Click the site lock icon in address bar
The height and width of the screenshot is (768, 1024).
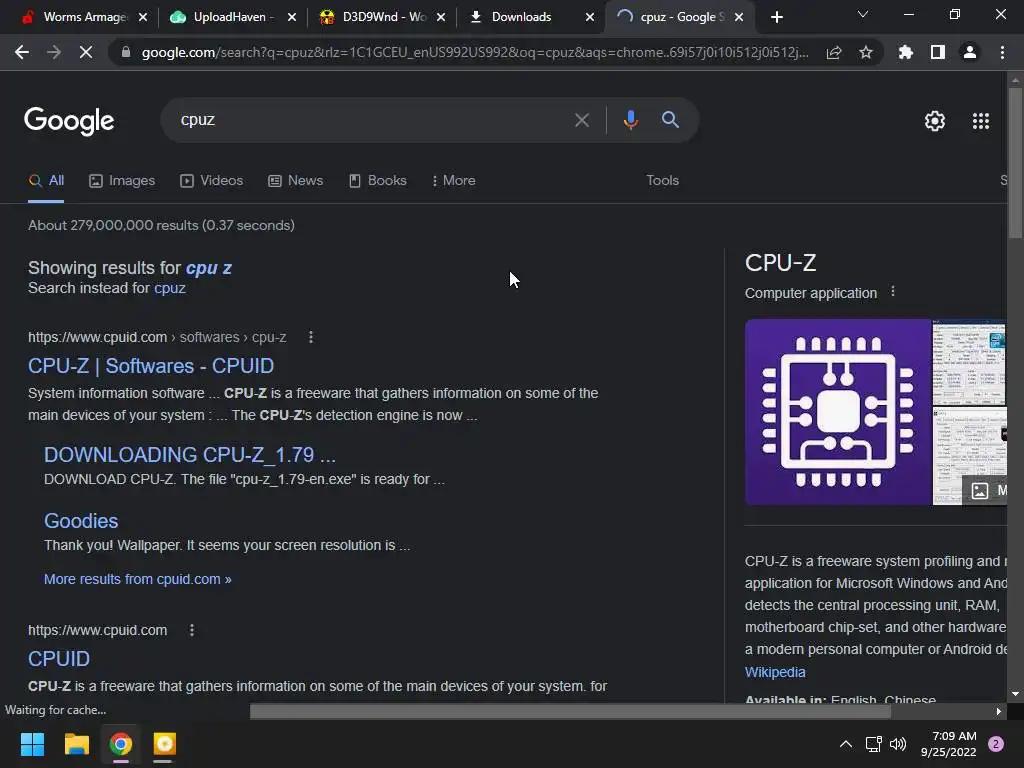tap(126, 52)
